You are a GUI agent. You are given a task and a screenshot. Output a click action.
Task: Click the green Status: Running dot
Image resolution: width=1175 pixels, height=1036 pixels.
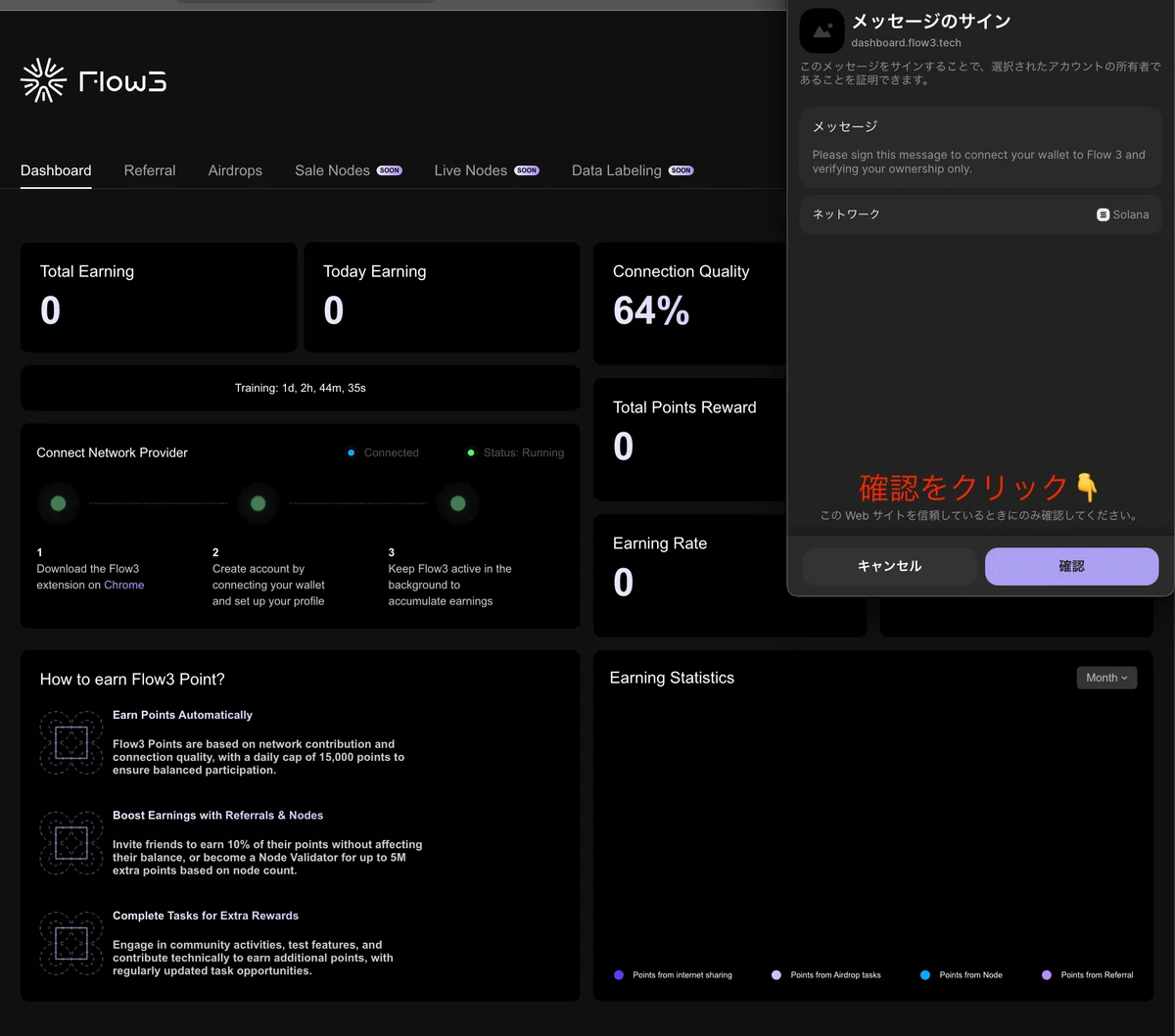tap(471, 452)
